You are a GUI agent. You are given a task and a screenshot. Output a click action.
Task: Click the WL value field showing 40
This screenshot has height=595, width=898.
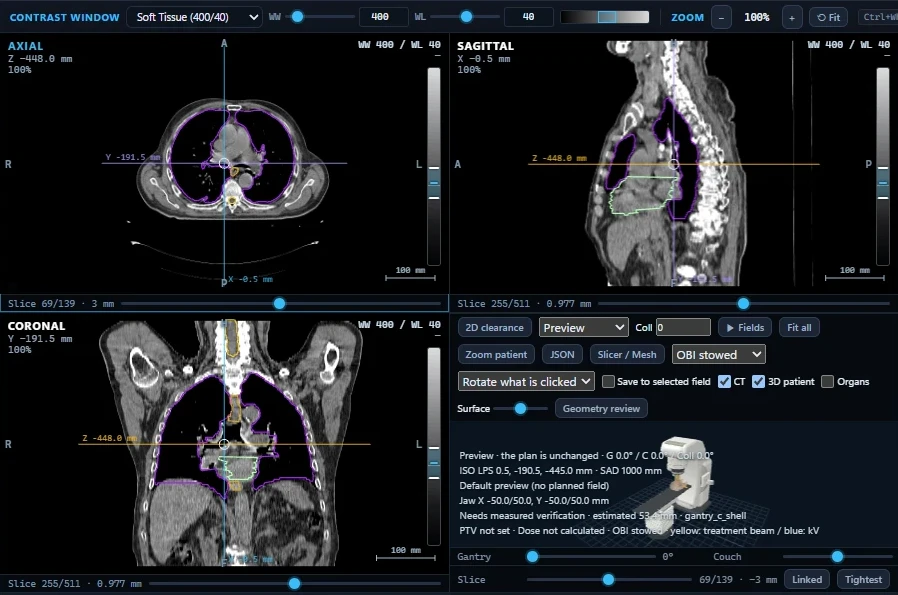pyautogui.click(x=529, y=17)
